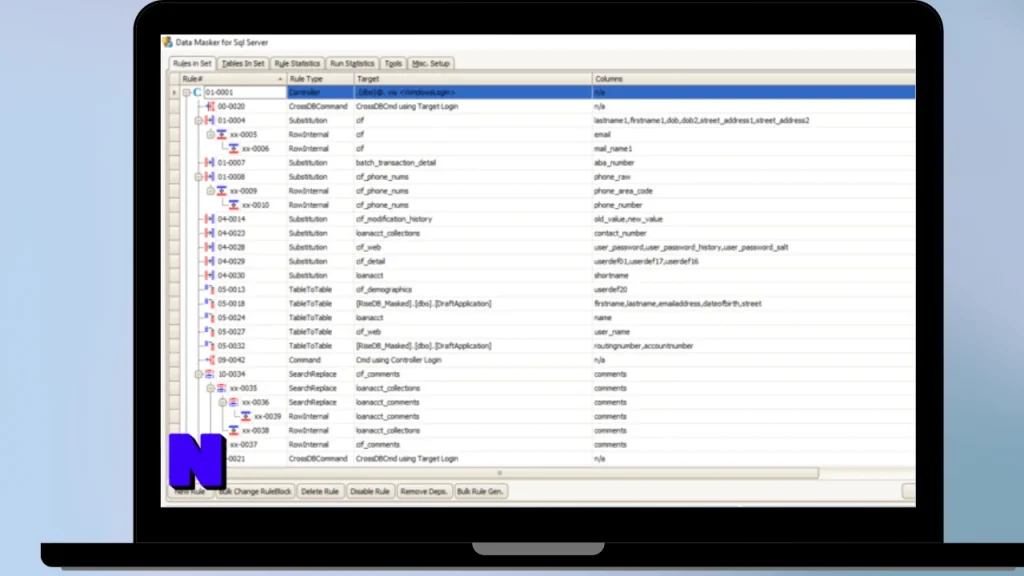Click the RowInternal icon beside rule xx-0005
This screenshot has height=576, width=1024.
(x=221, y=135)
